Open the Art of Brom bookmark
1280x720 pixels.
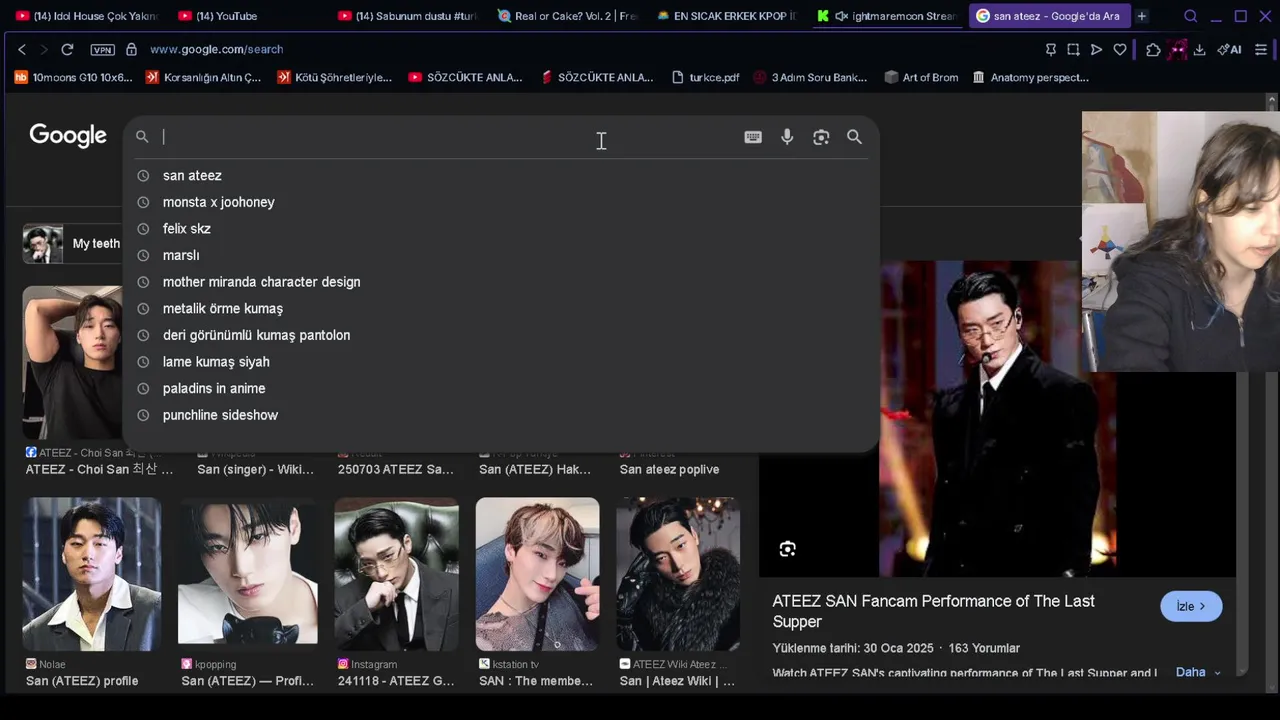point(921,77)
